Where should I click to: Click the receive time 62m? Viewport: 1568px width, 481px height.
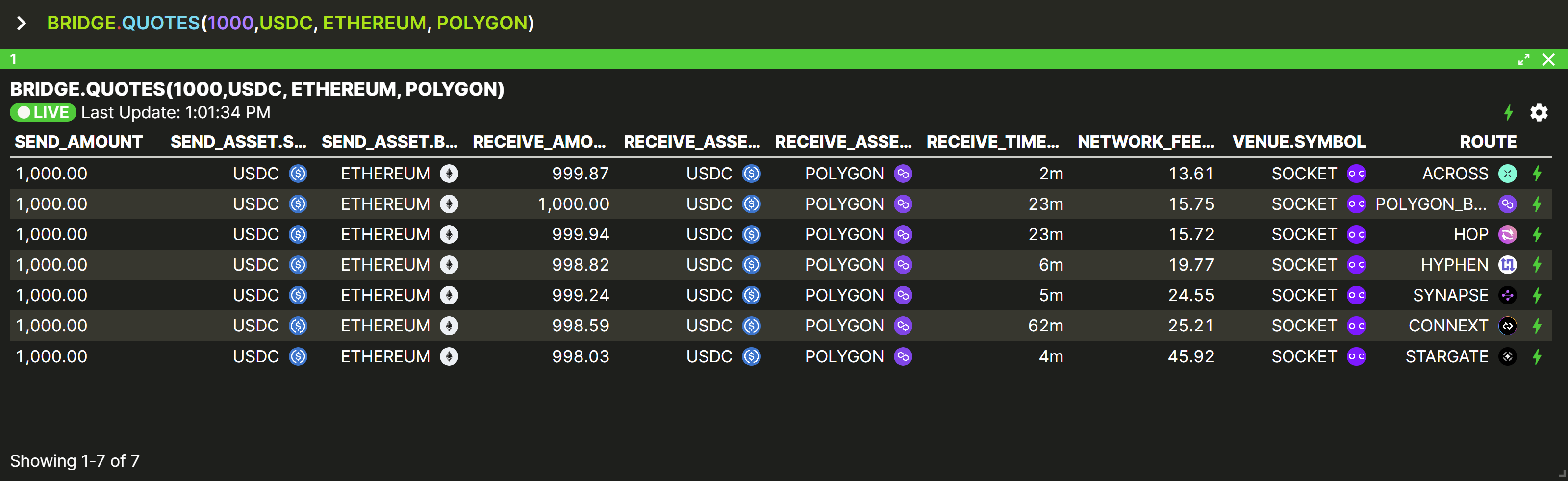pyautogui.click(x=1046, y=326)
